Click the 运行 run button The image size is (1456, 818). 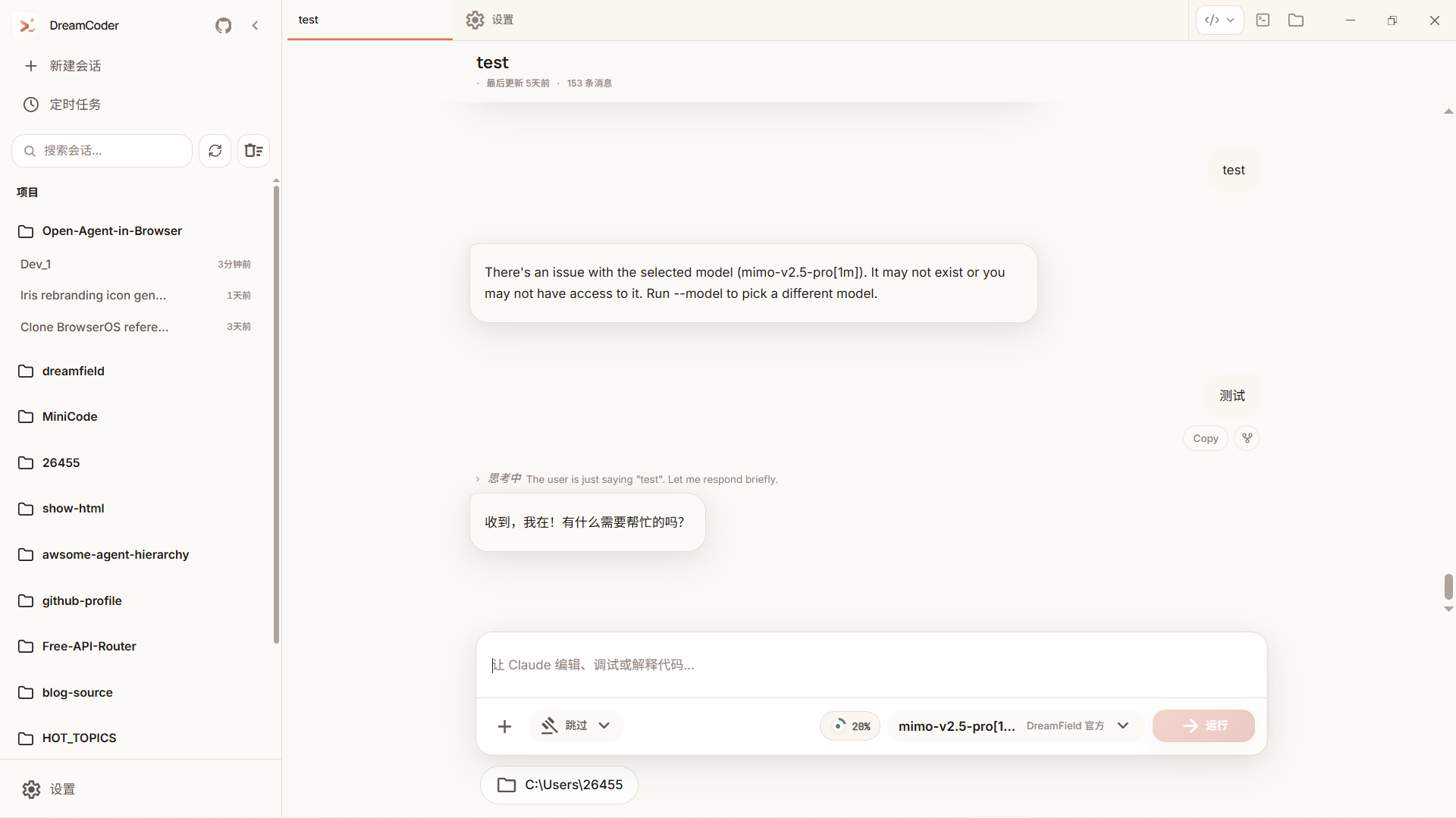[x=1203, y=726]
